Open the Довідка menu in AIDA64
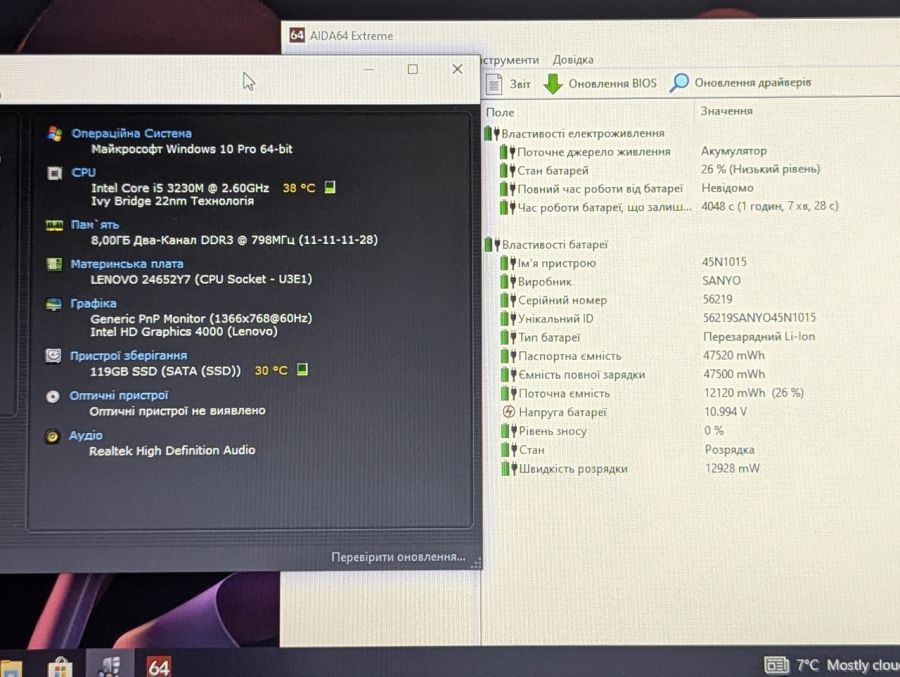 [573, 60]
